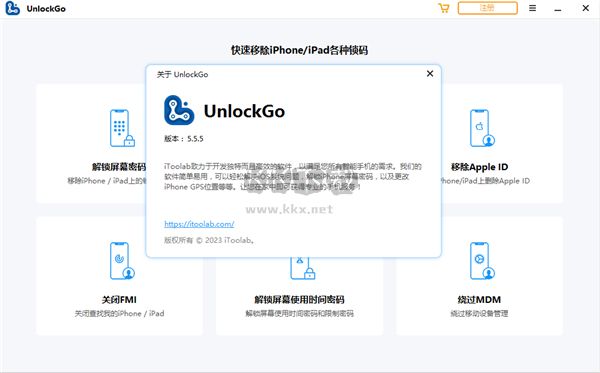Close the UnlockGo main window
The height and width of the screenshot is (373, 600).
(585, 8)
